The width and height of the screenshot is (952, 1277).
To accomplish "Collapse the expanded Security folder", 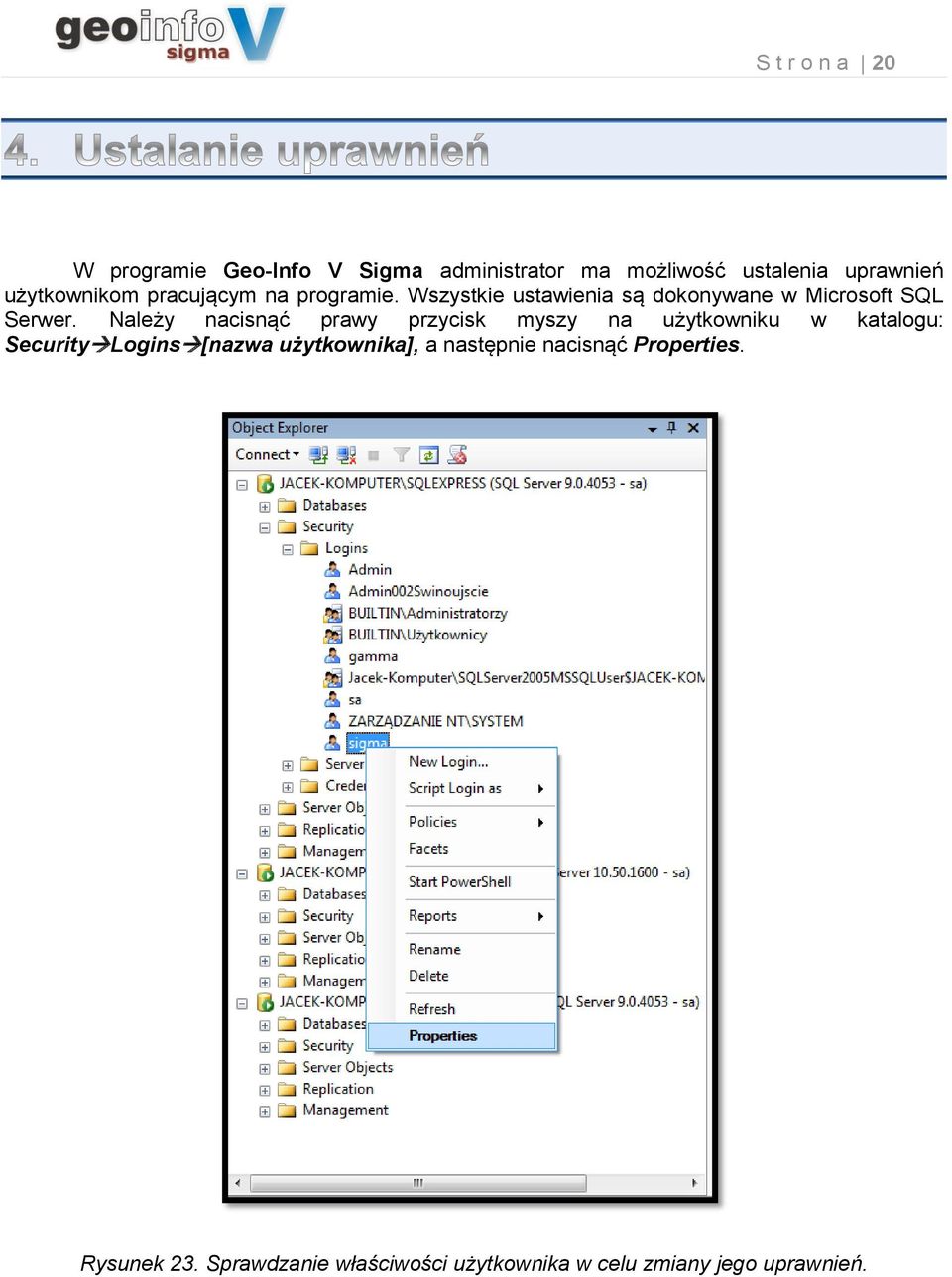I will [x=265, y=528].
